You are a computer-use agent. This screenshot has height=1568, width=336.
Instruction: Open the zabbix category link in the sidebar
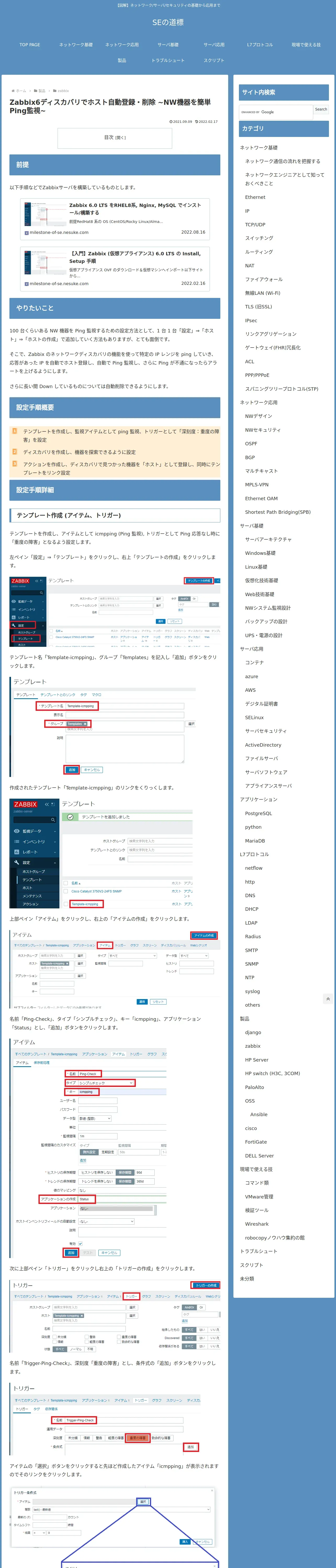click(253, 1046)
